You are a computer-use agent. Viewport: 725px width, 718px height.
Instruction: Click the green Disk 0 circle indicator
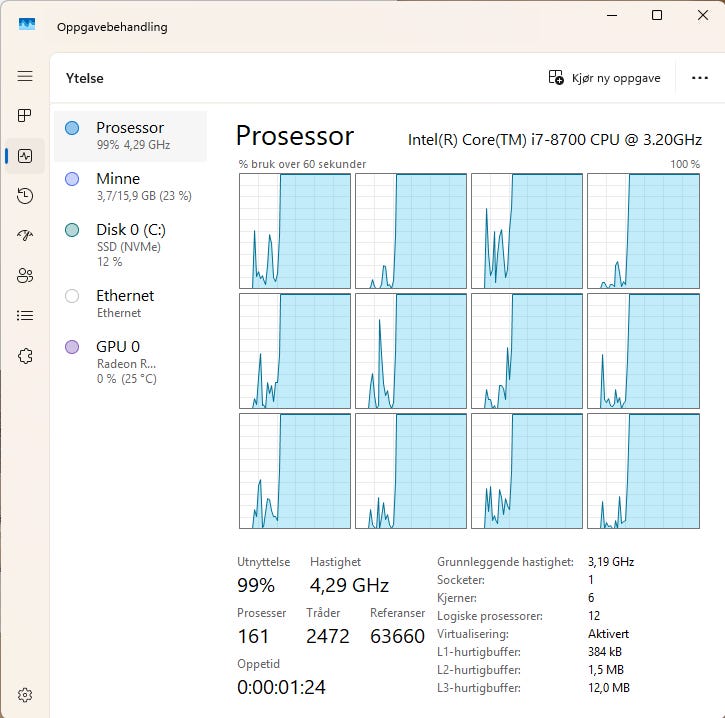72,230
